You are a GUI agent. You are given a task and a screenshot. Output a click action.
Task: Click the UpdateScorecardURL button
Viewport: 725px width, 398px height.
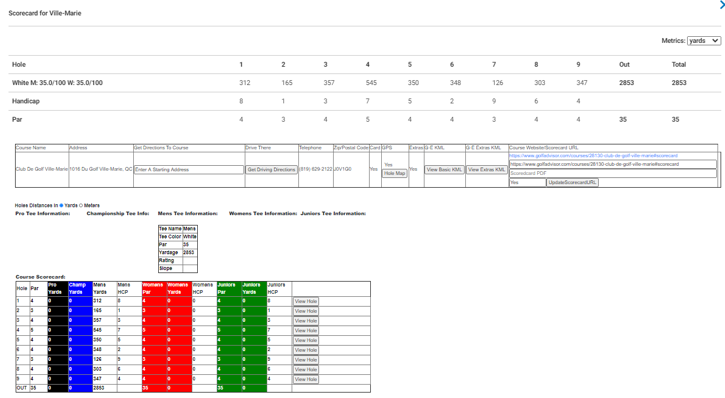click(572, 183)
